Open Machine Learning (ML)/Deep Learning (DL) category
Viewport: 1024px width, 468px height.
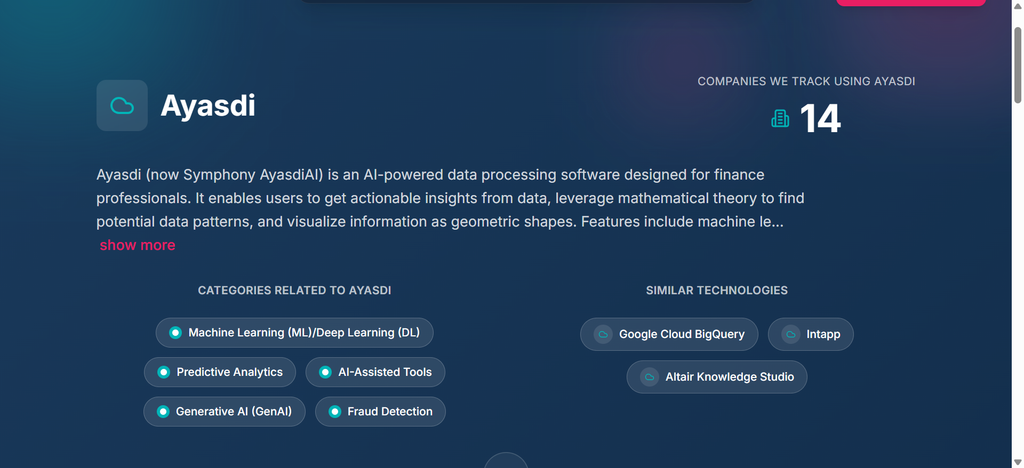tap(295, 333)
